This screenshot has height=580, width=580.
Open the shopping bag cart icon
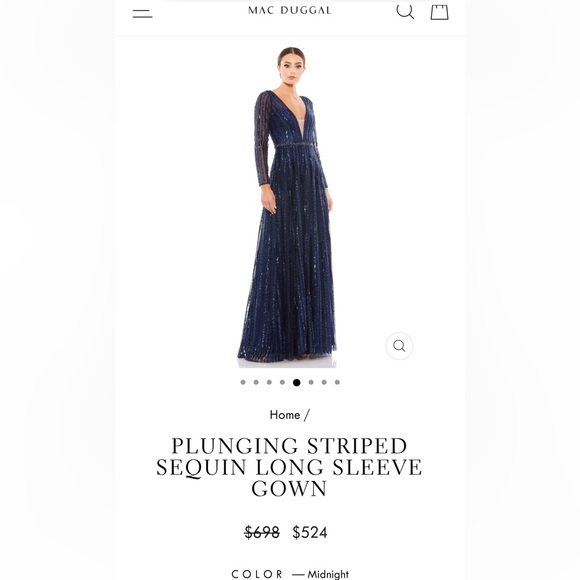[x=439, y=12]
